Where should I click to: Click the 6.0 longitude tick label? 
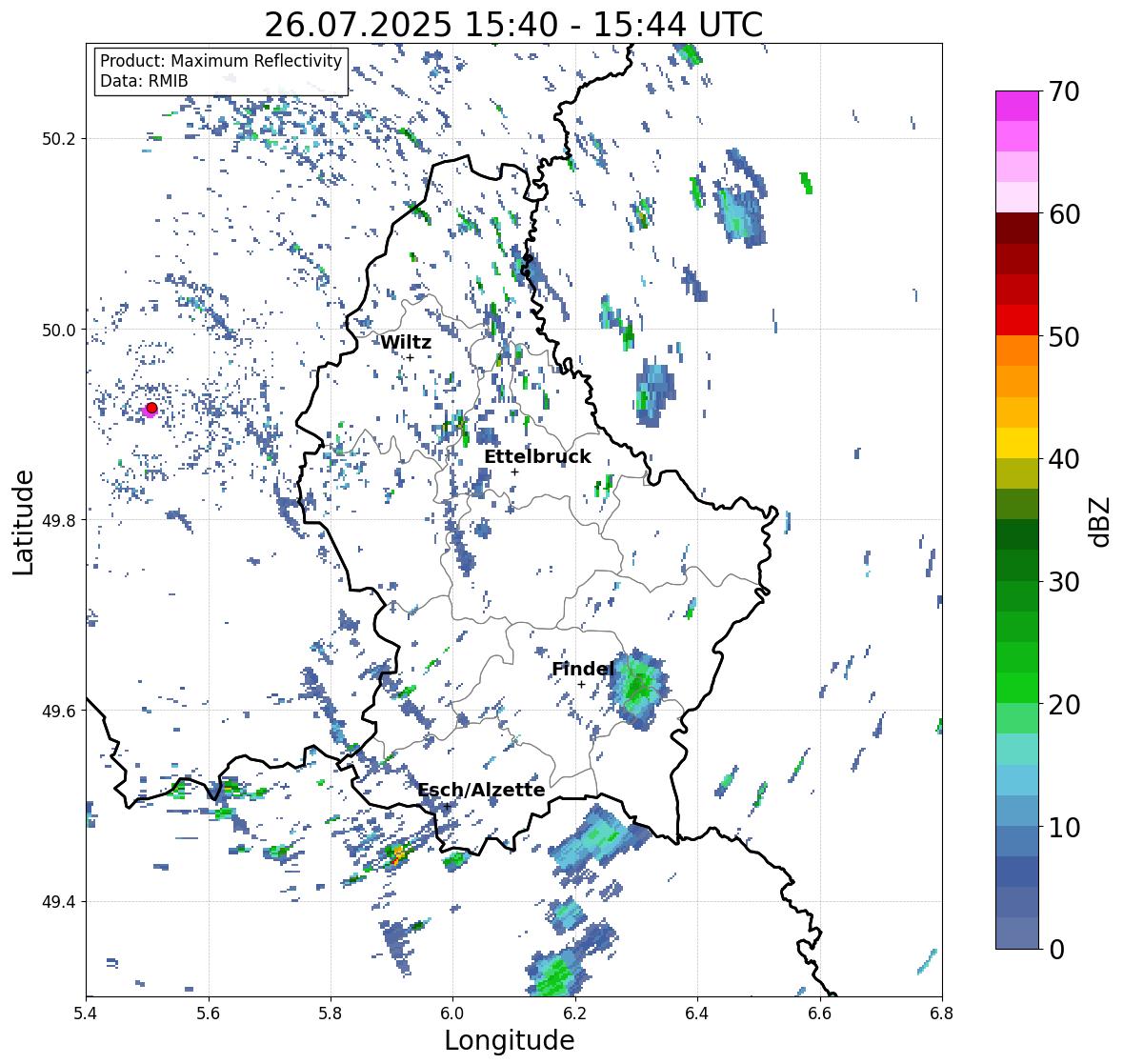click(x=452, y=1014)
